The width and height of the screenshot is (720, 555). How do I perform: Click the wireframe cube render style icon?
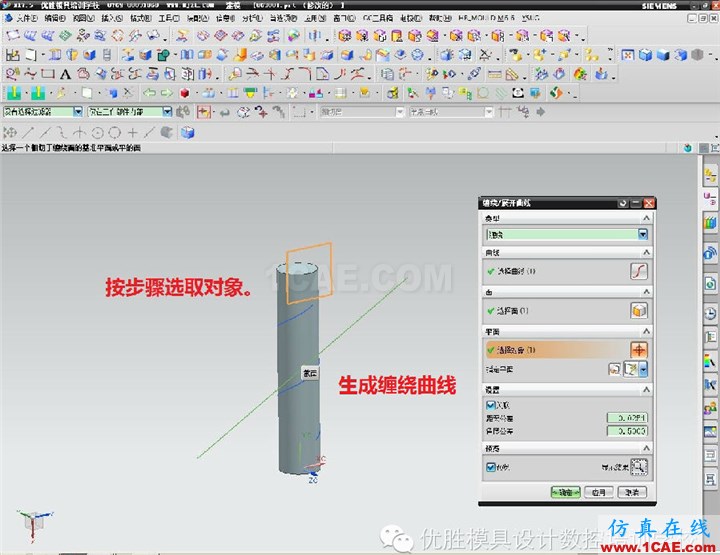[645, 55]
